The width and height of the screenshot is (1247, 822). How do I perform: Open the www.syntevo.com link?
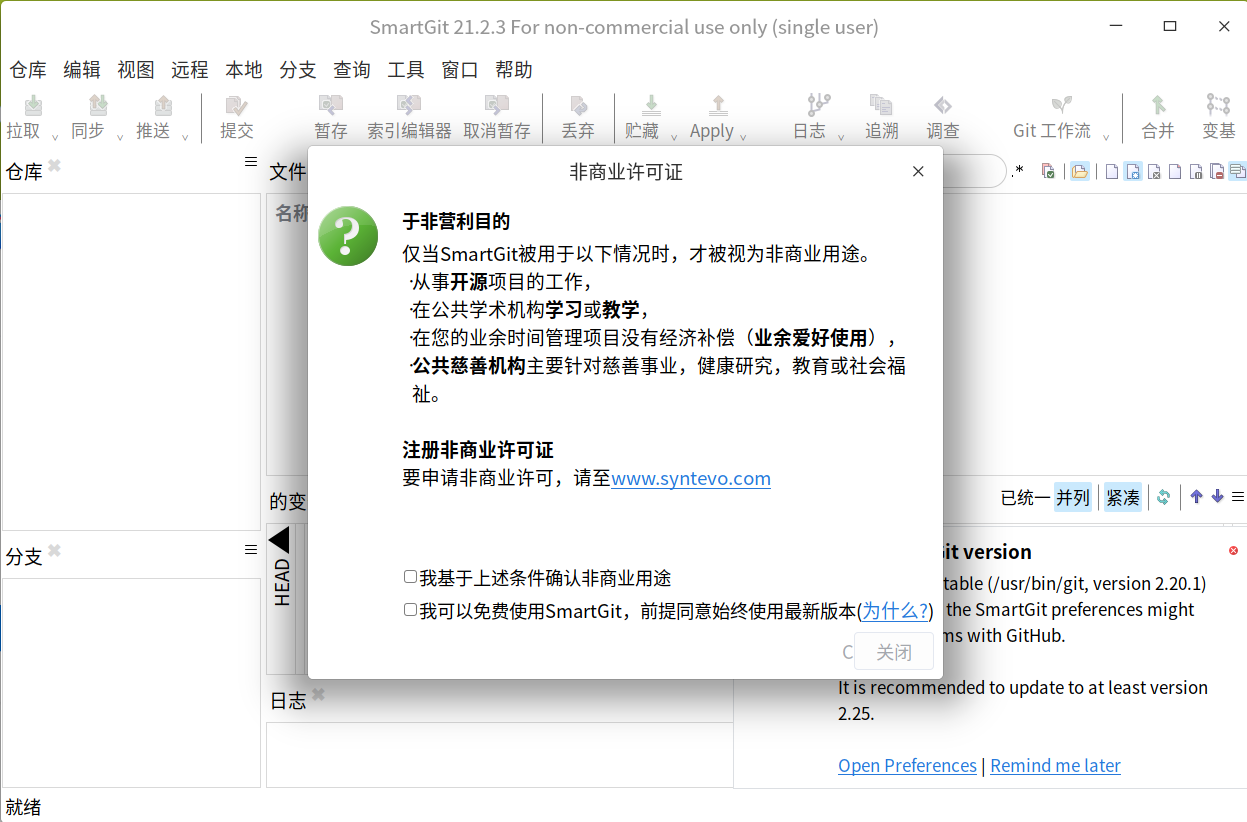pyautogui.click(x=690, y=478)
